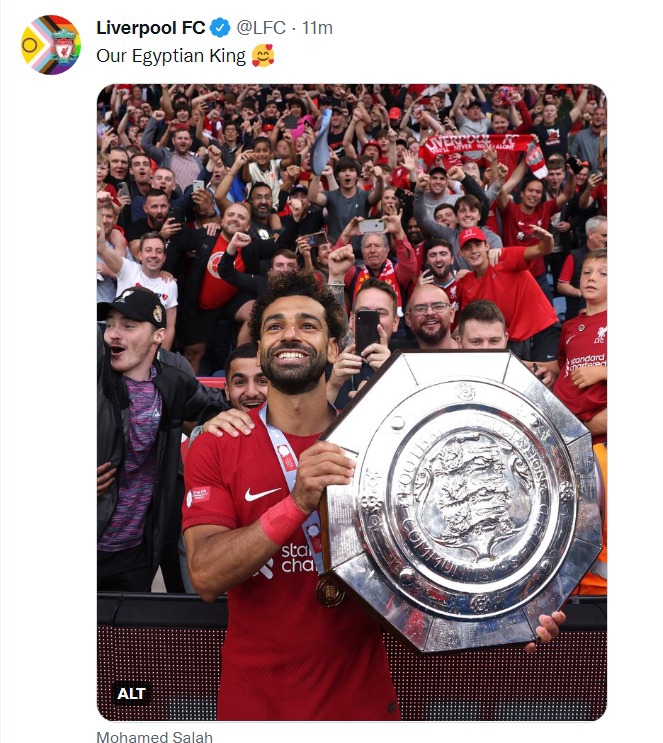The height and width of the screenshot is (743, 663).
Task: Click the Liver bird crest inside avatar
Action: point(64,46)
